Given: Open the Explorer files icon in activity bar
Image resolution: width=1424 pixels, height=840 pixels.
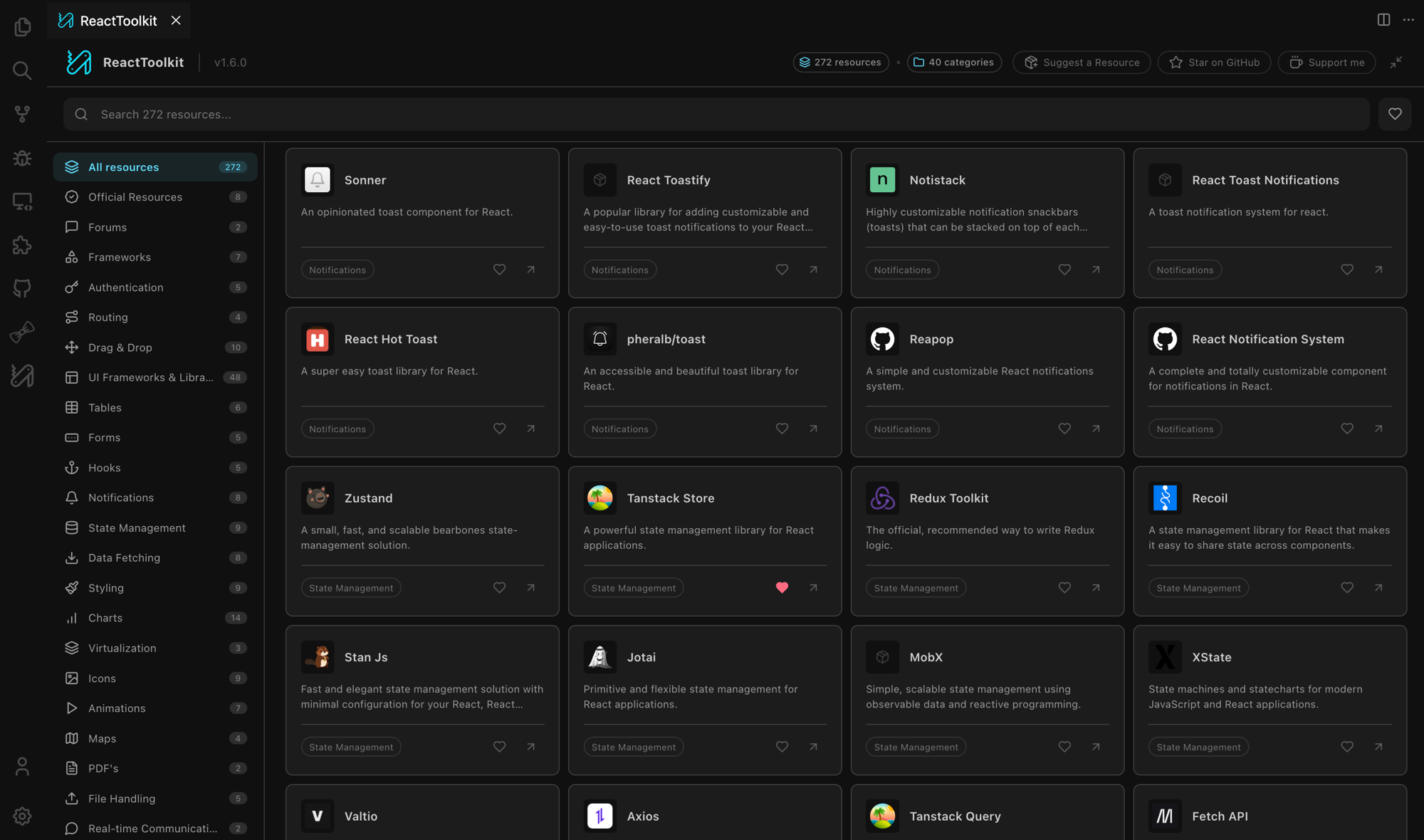Looking at the screenshot, I should tap(22, 27).
